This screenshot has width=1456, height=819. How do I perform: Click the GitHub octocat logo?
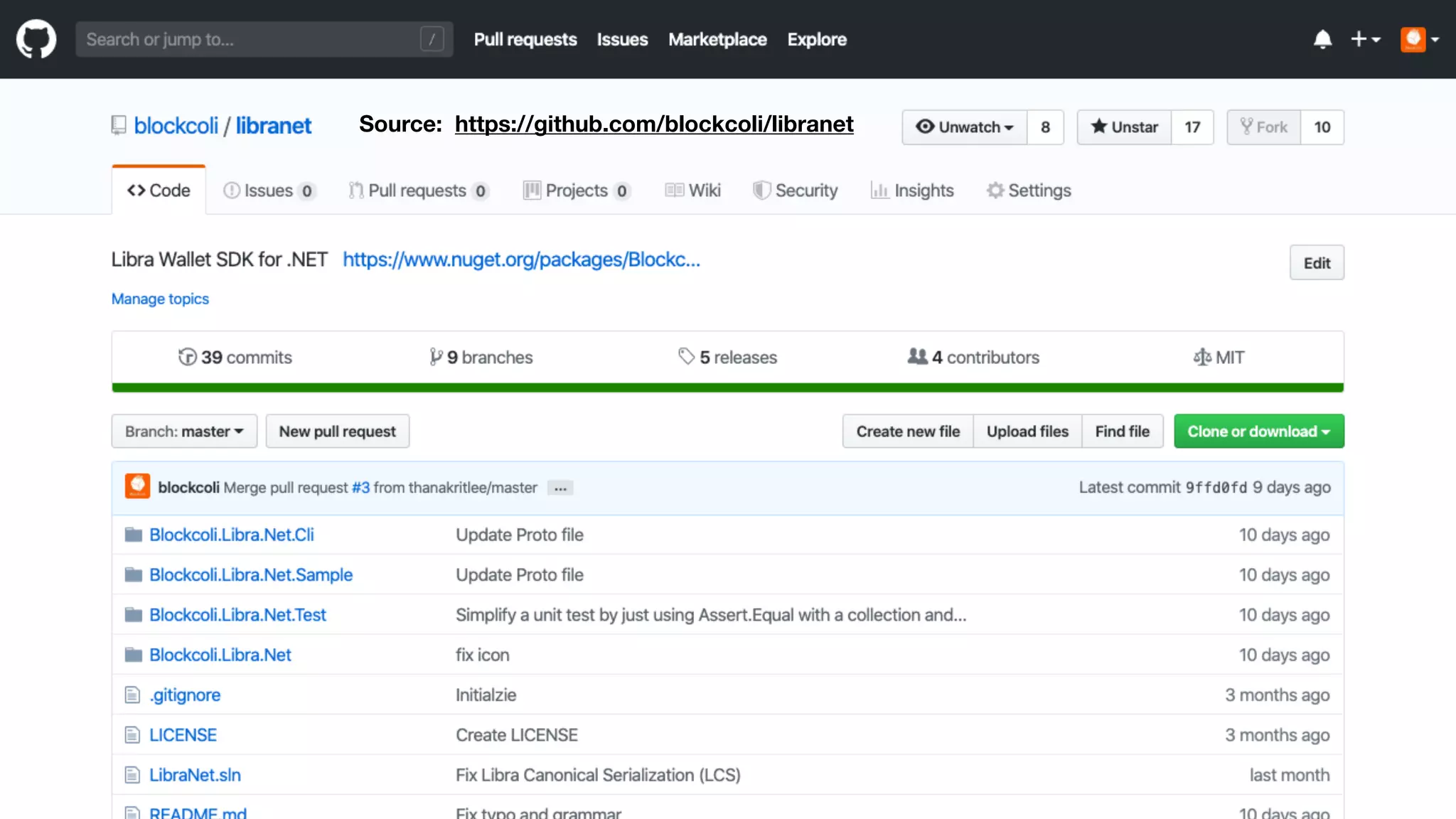[36, 39]
